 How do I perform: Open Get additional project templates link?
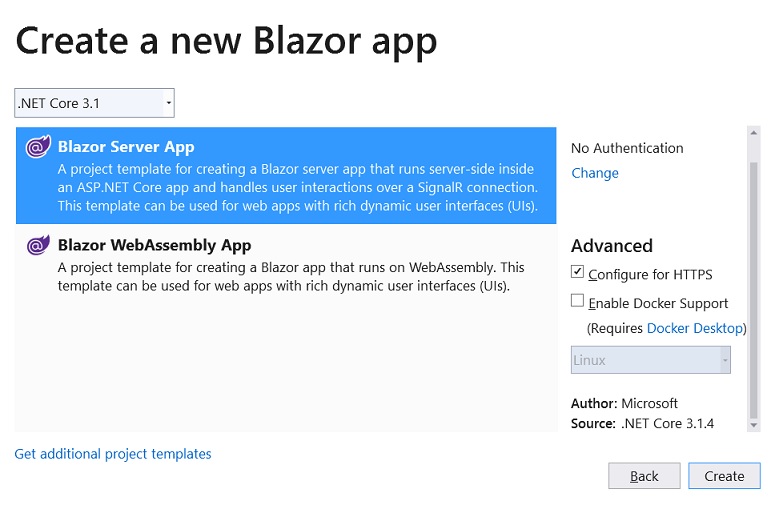113,454
